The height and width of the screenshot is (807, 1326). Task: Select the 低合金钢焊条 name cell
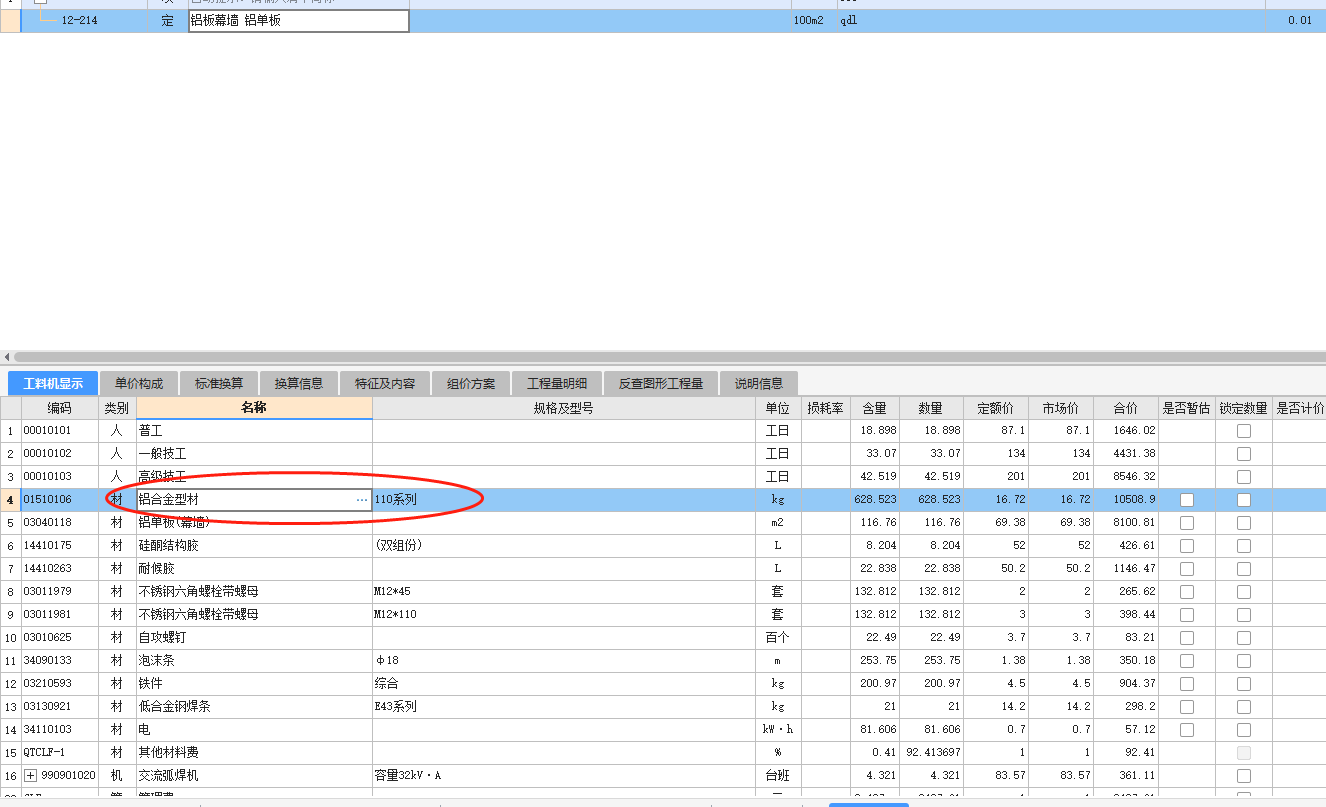click(254, 707)
